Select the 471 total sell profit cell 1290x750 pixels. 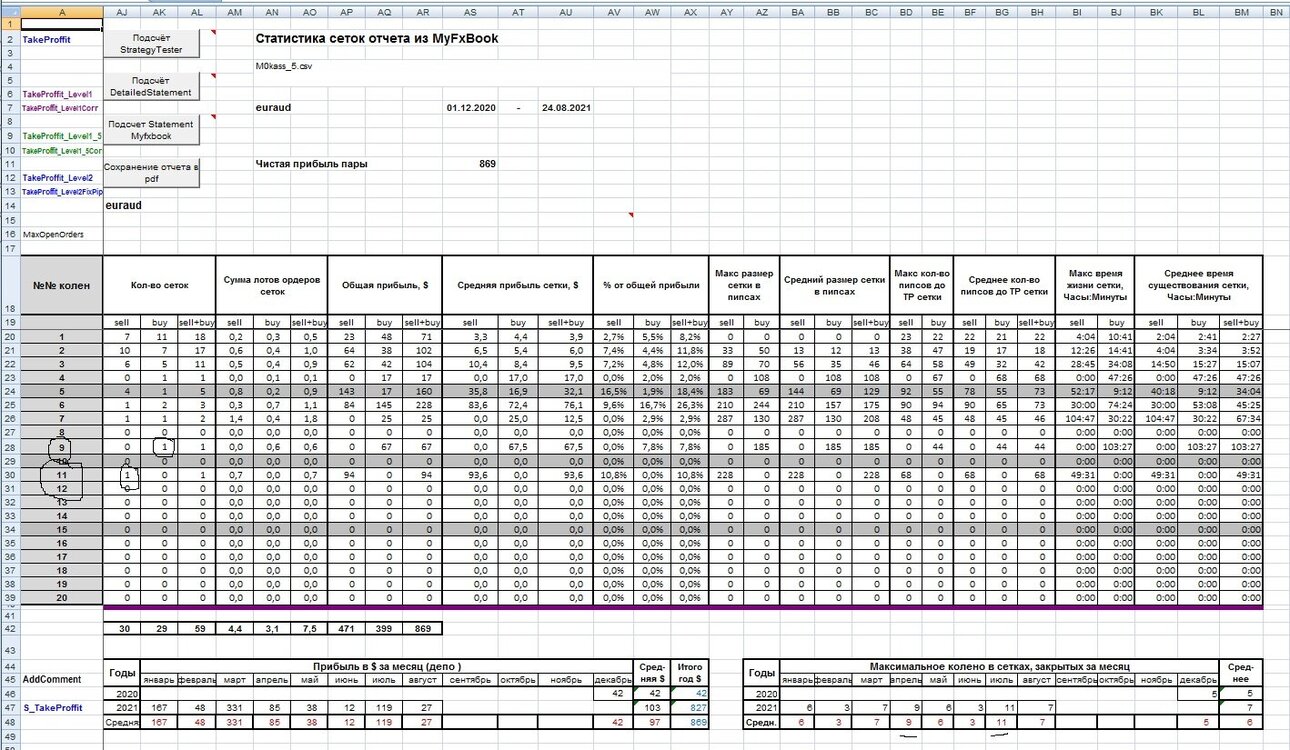[x=348, y=627]
